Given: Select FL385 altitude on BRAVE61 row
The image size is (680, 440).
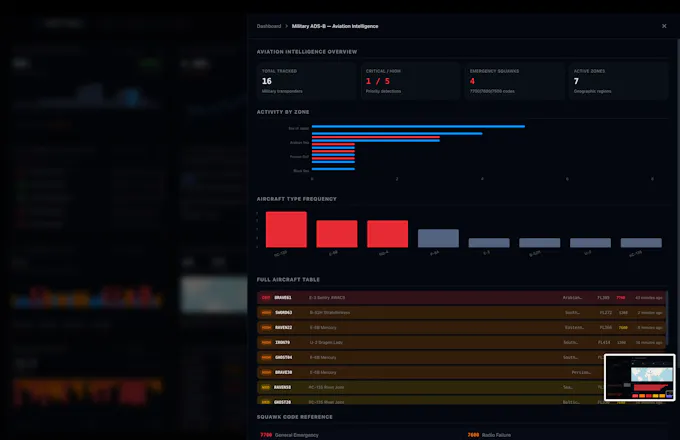Looking at the screenshot, I should click(603, 298).
